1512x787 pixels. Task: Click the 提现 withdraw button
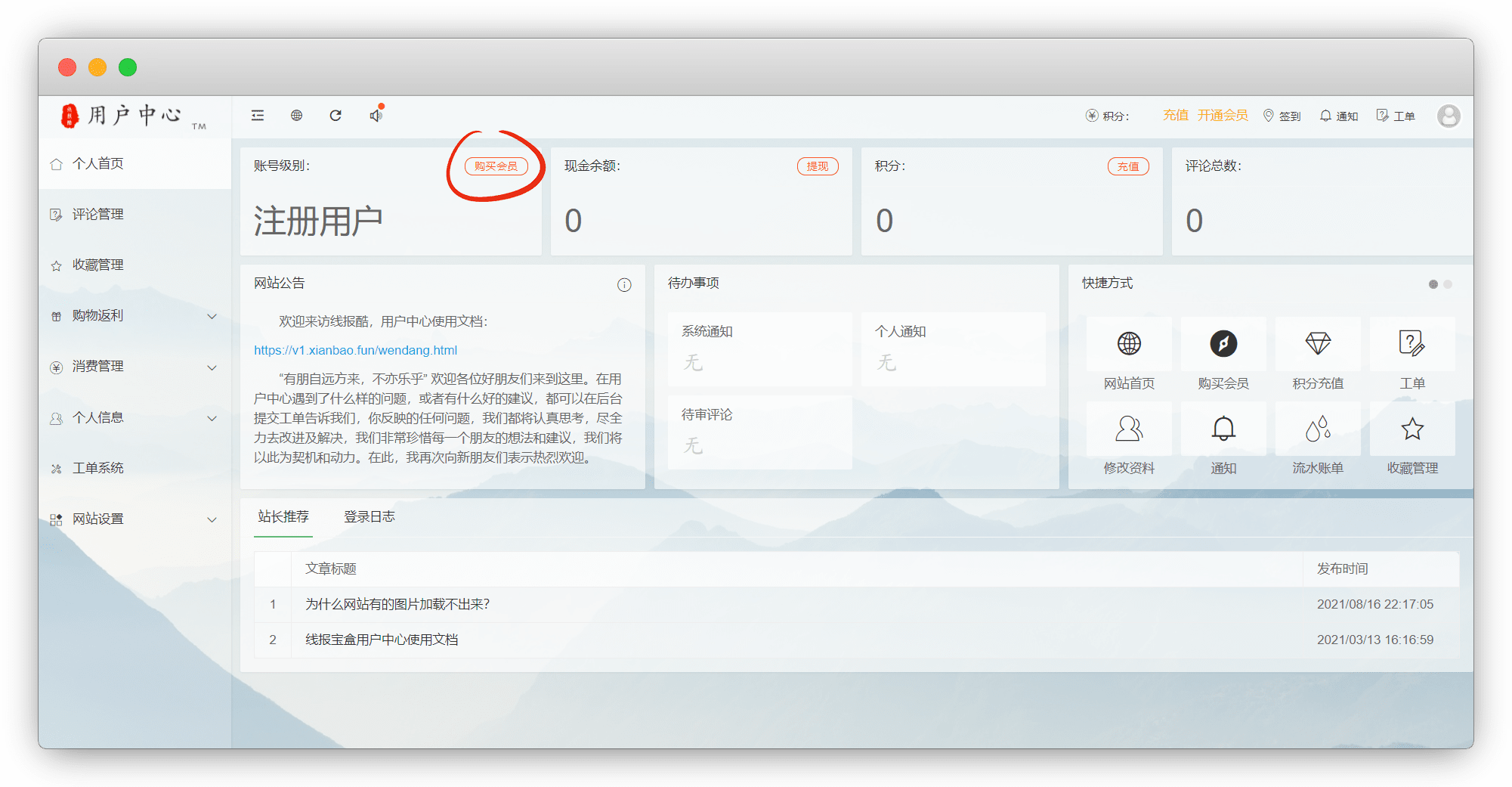(x=817, y=166)
